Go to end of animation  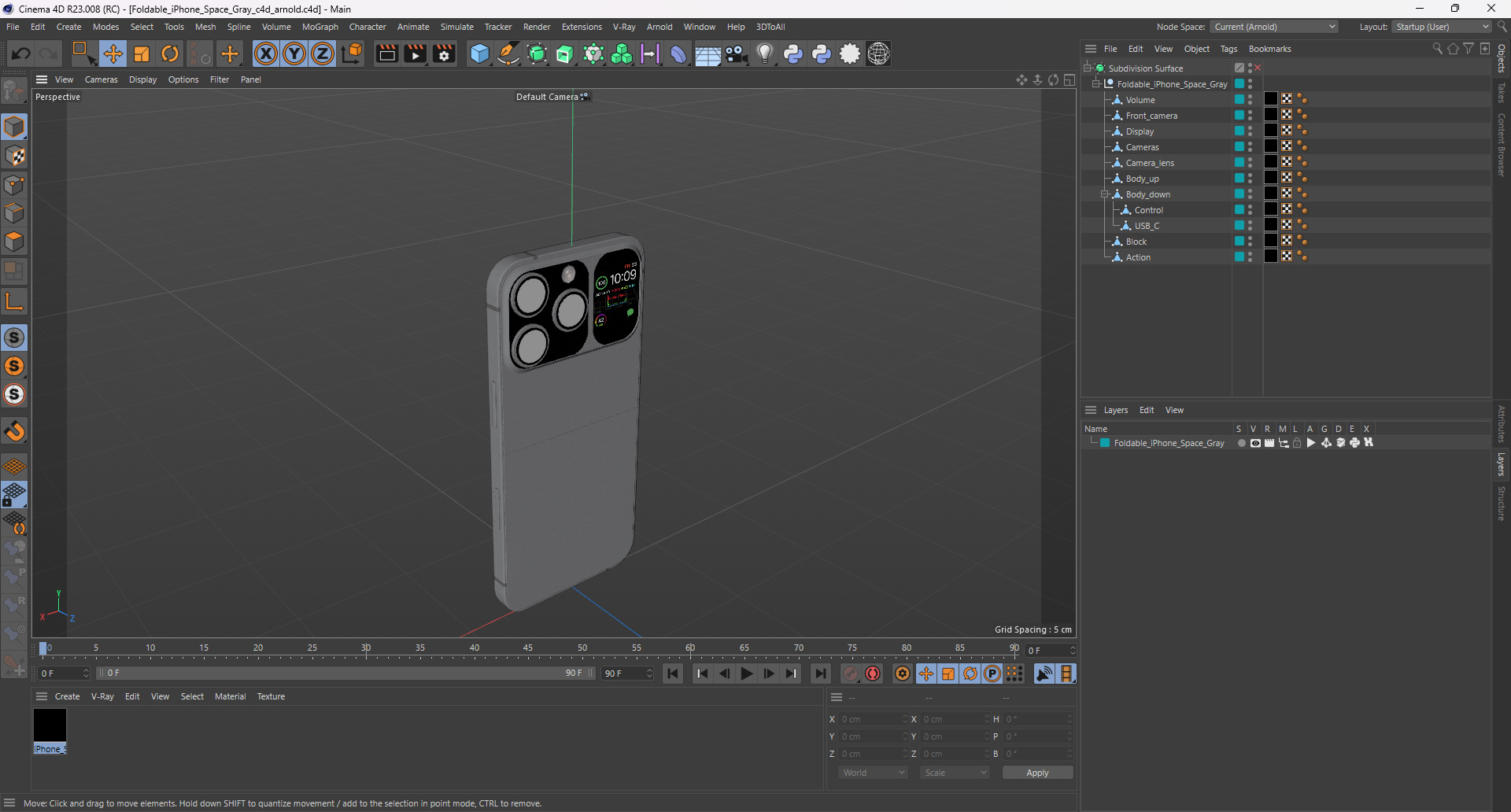tap(820, 674)
